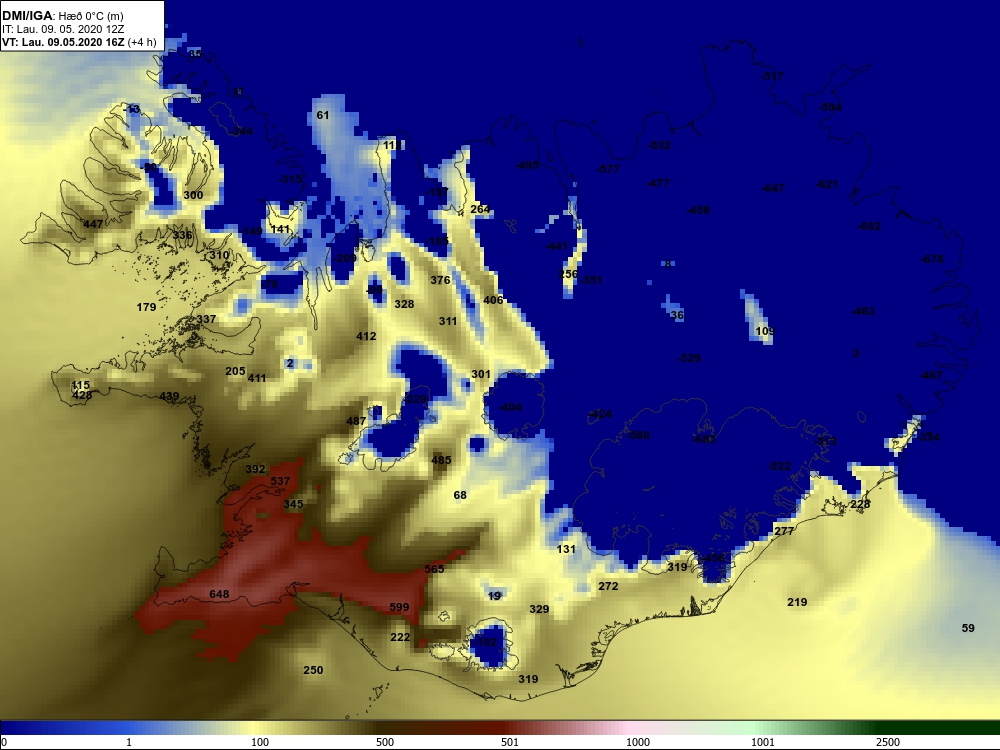Select legend scale label '501'
The image size is (1000, 750).
tap(510, 742)
